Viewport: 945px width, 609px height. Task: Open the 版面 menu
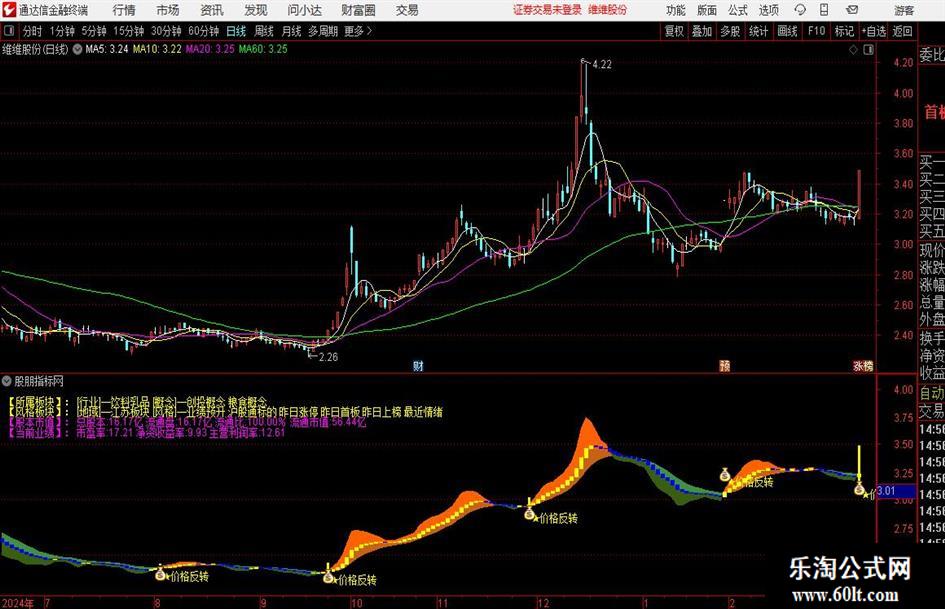(x=707, y=10)
